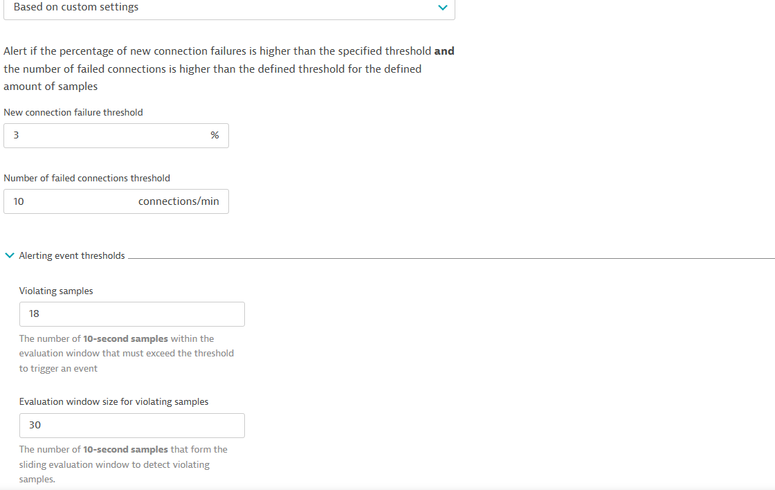The width and height of the screenshot is (775, 490).
Task: Collapse section using Alerting event thresholds chevron
Action: (10, 256)
